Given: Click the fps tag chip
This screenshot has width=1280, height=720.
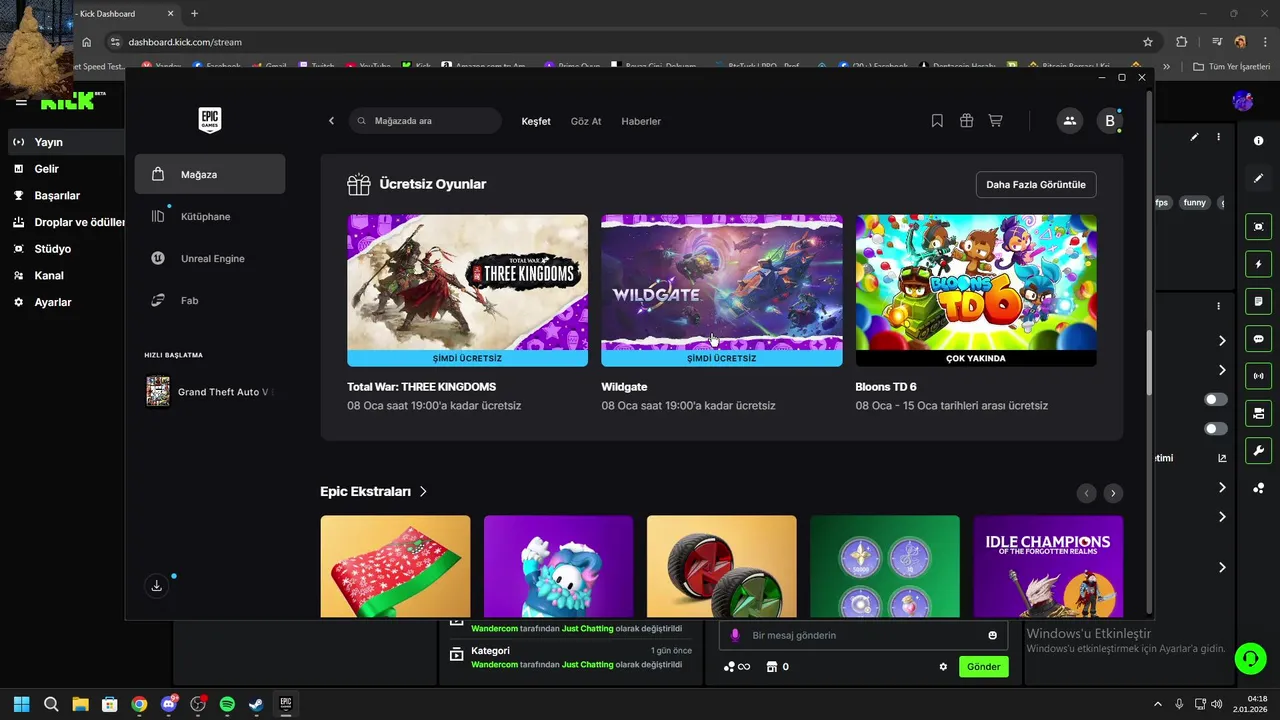Looking at the screenshot, I should [x=1162, y=202].
